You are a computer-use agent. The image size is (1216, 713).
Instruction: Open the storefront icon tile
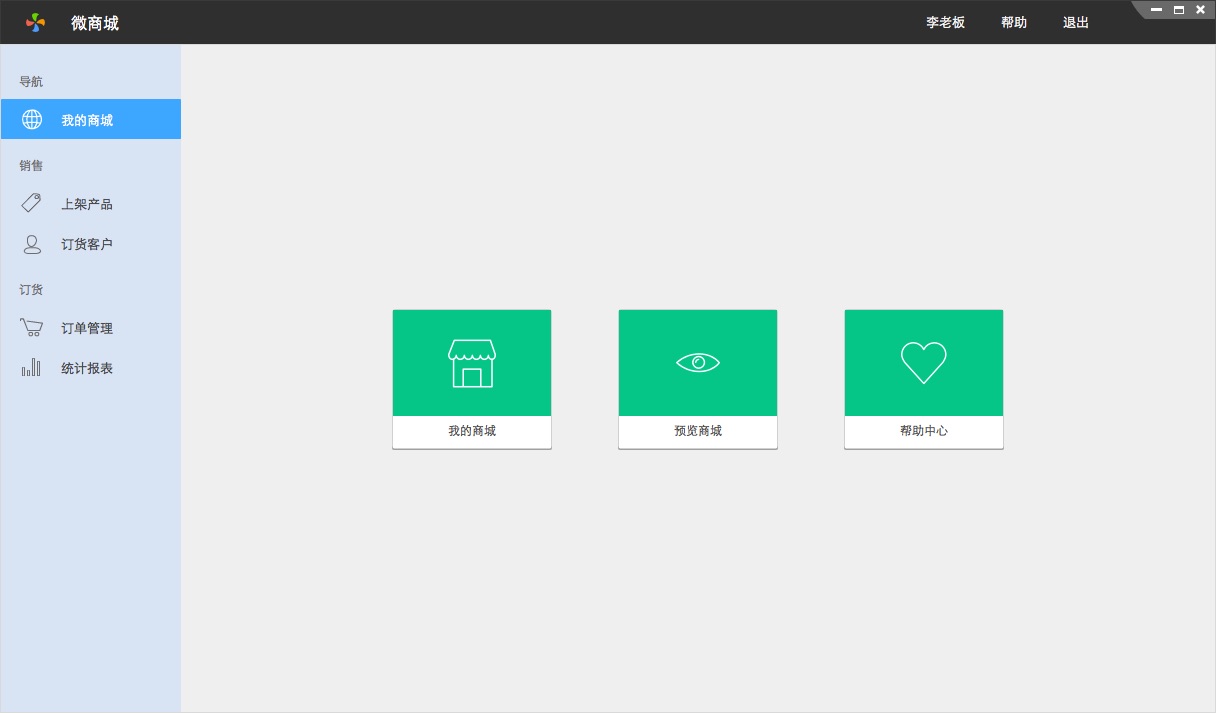tap(472, 363)
